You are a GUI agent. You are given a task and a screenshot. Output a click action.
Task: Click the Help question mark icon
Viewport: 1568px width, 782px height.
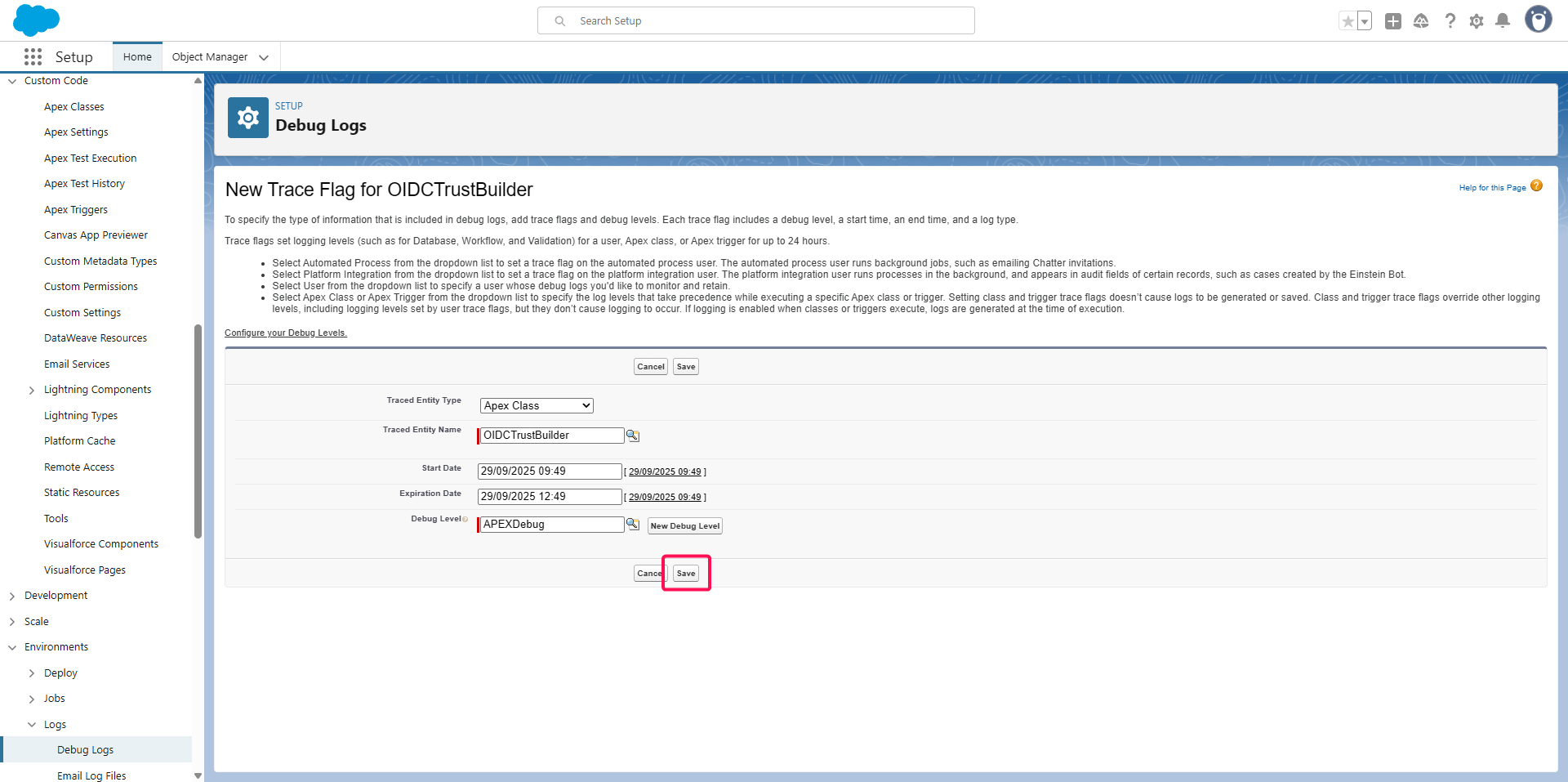(x=1450, y=21)
